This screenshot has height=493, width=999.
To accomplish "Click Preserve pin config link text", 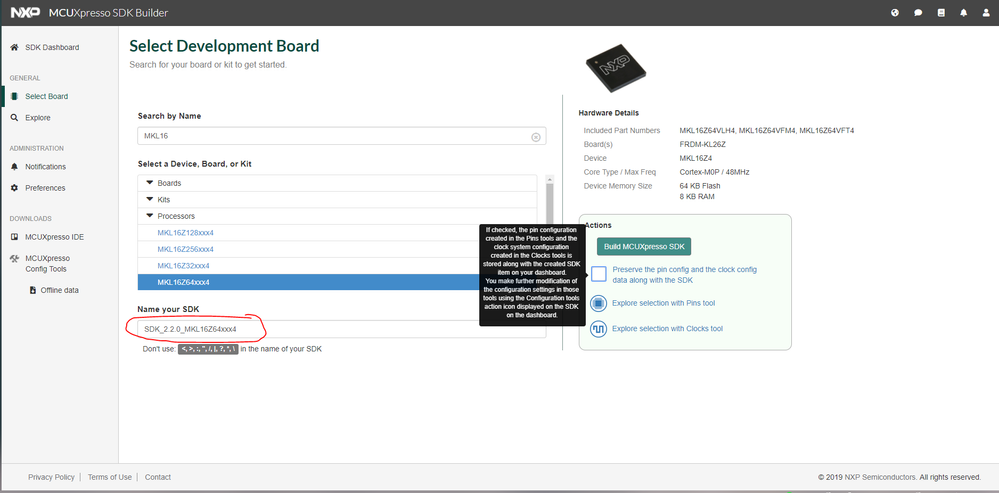I will (x=684, y=275).
